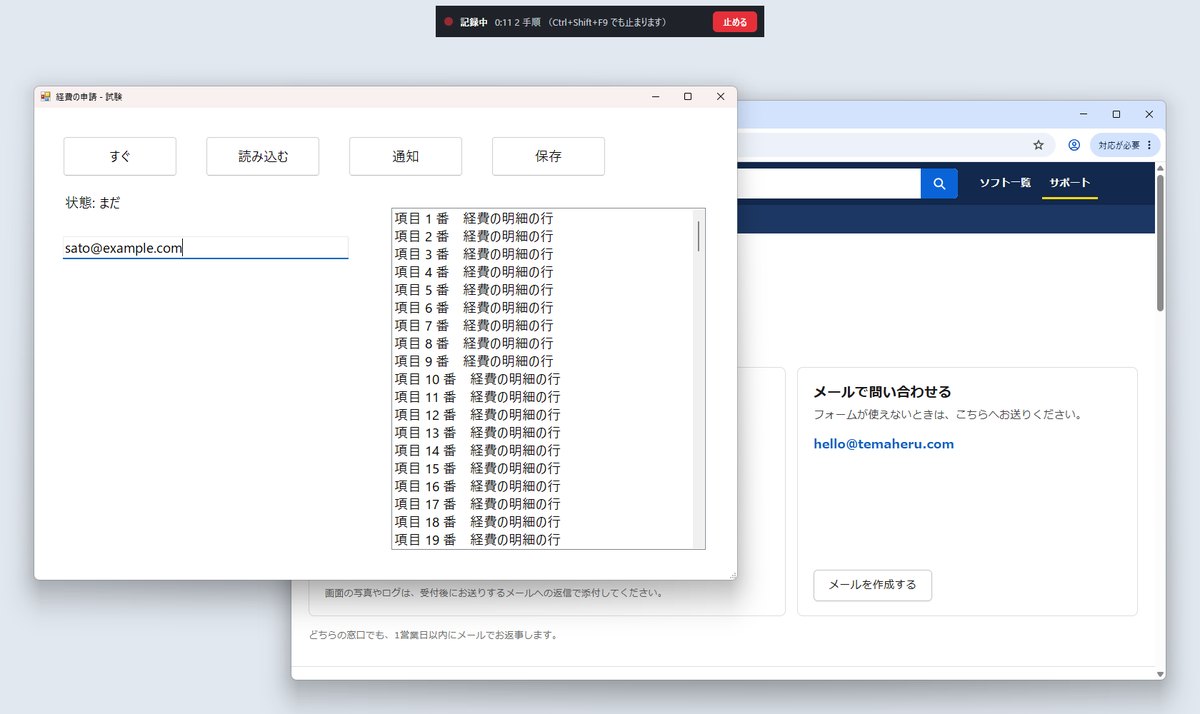
Task: Select list row 項目 2 番
Action: (541, 236)
